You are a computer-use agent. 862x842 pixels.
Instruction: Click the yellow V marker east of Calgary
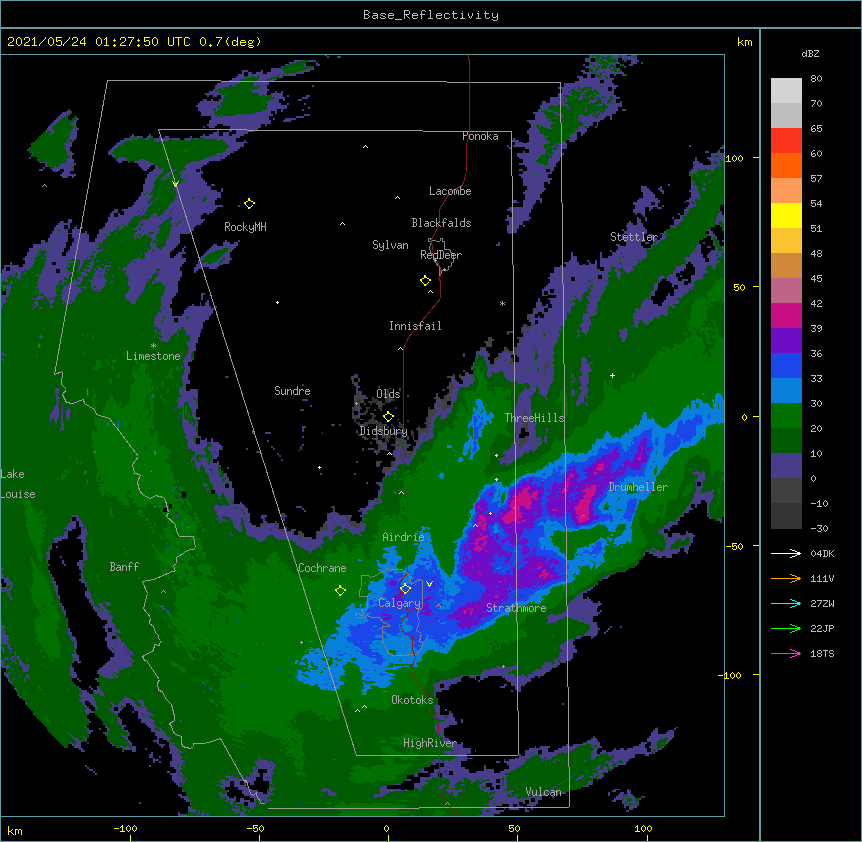[x=429, y=584]
